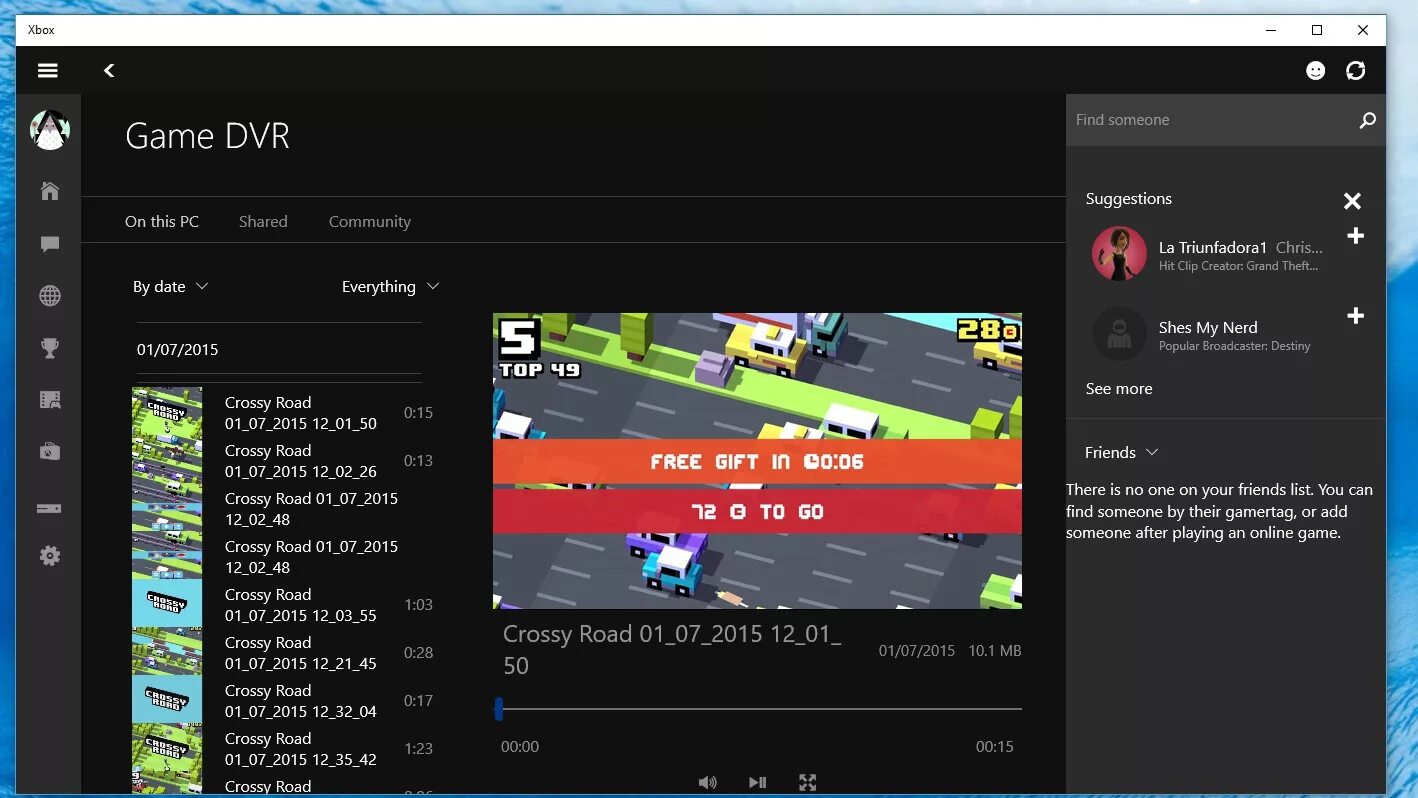
Task: Open the Achievements trophy icon
Action: pos(49,349)
